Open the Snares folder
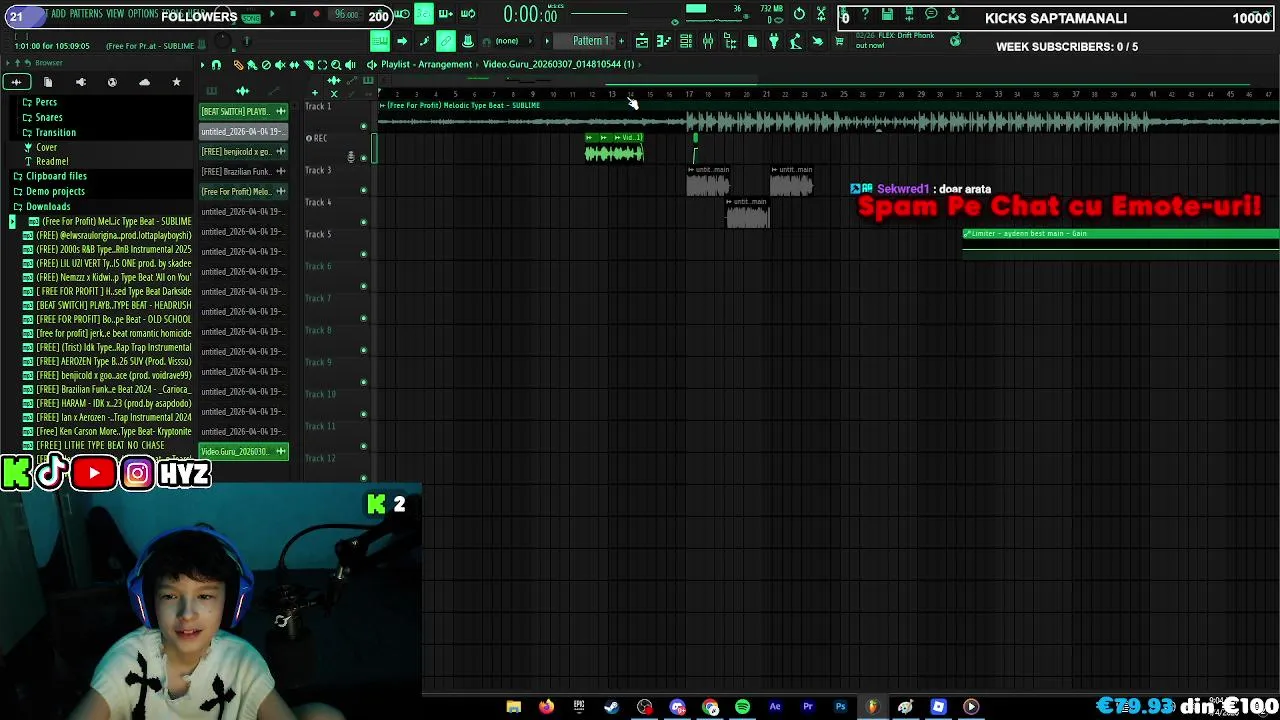 [48, 117]
